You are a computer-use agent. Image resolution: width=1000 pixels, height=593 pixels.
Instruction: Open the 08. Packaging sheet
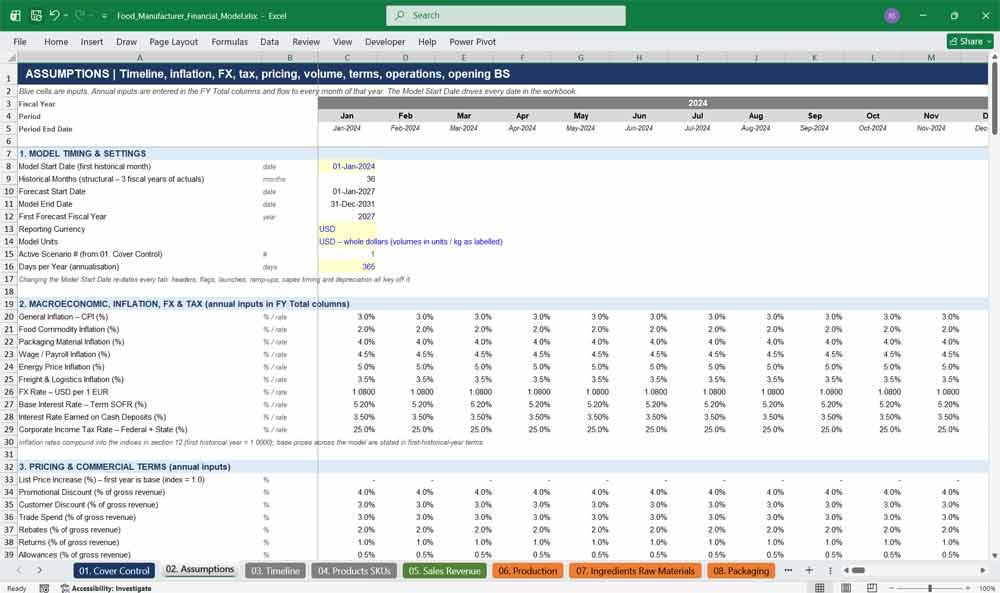[741, 571]
